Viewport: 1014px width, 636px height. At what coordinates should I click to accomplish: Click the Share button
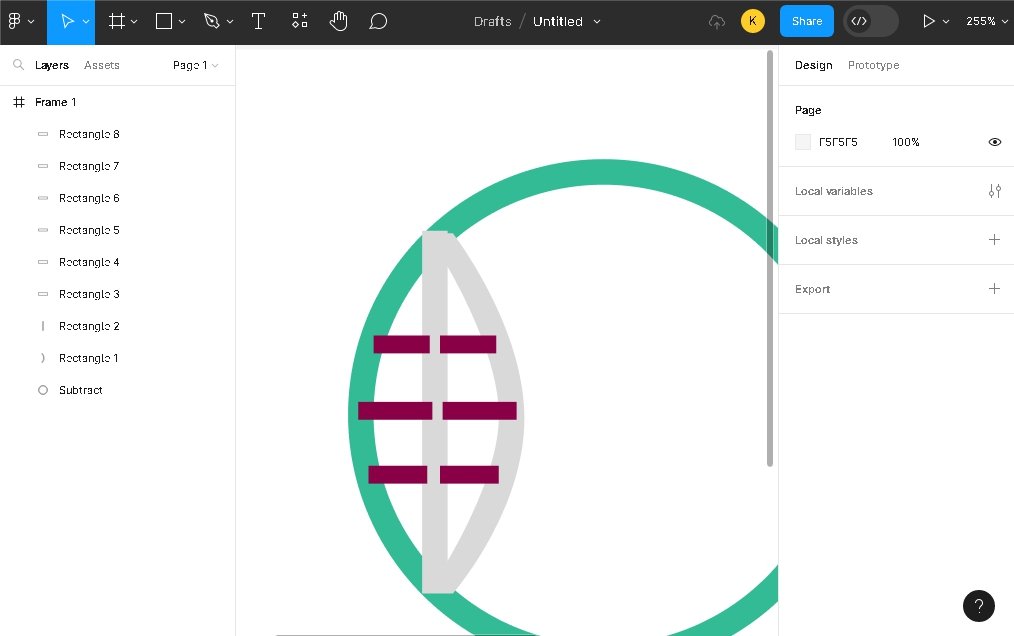pyautogui.click(x=806, y=21)
